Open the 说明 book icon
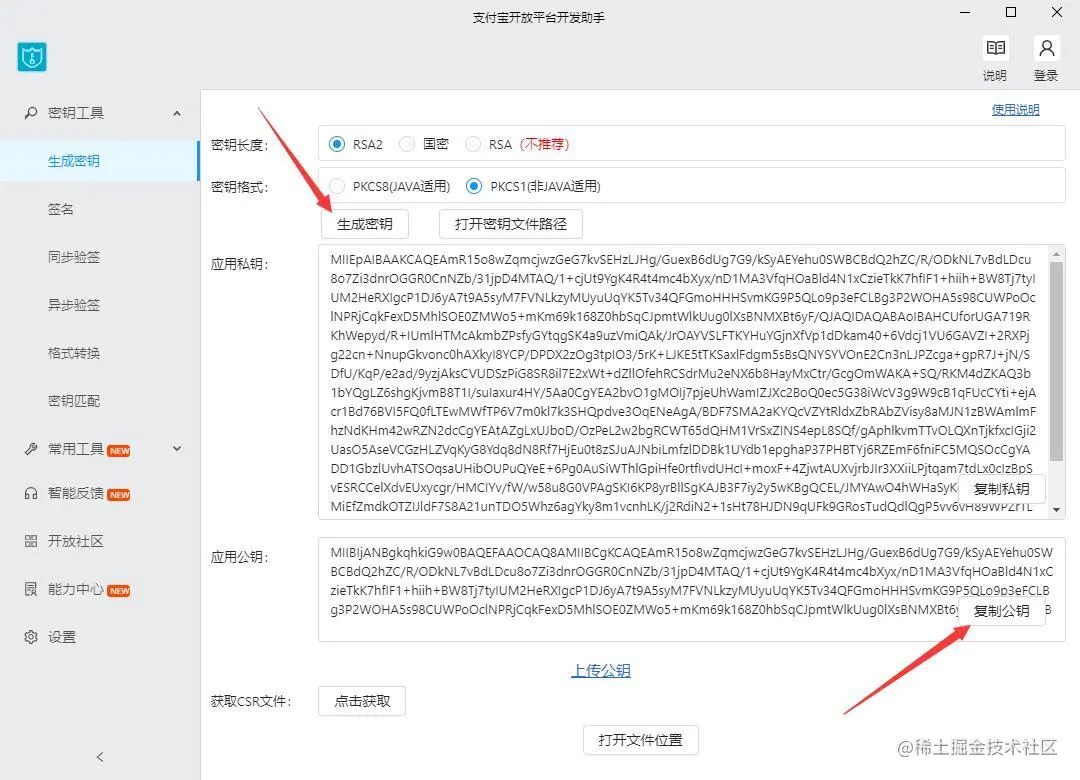1080x780 pixels. 995,48
